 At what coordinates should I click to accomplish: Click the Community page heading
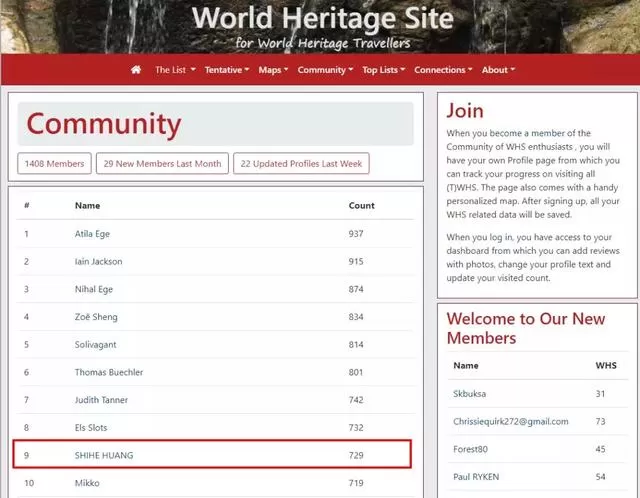click(x=104, y=124)
